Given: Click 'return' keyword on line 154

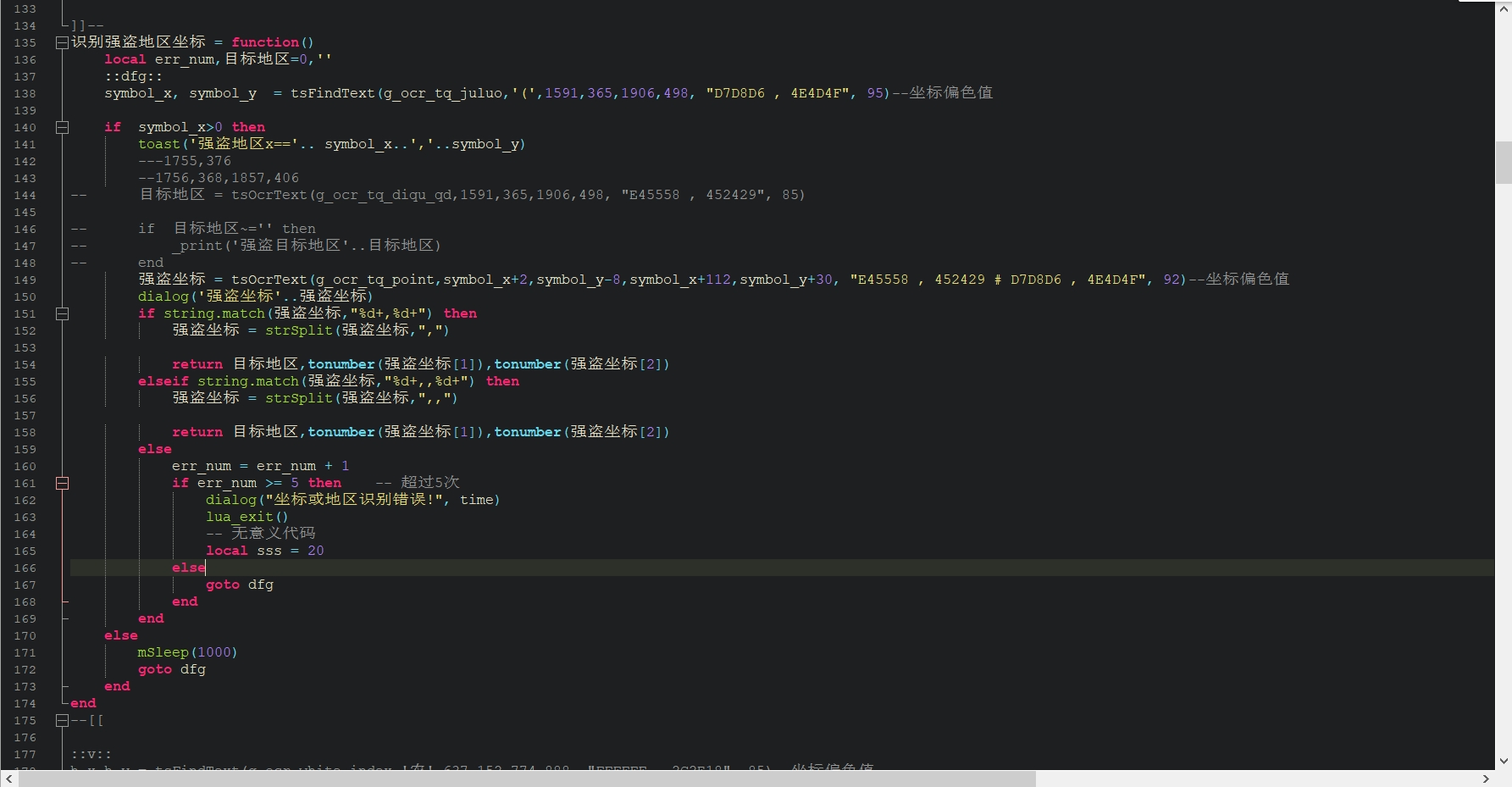Looking at the screenshot, I should pyautogui.click(x=197, y=364).
